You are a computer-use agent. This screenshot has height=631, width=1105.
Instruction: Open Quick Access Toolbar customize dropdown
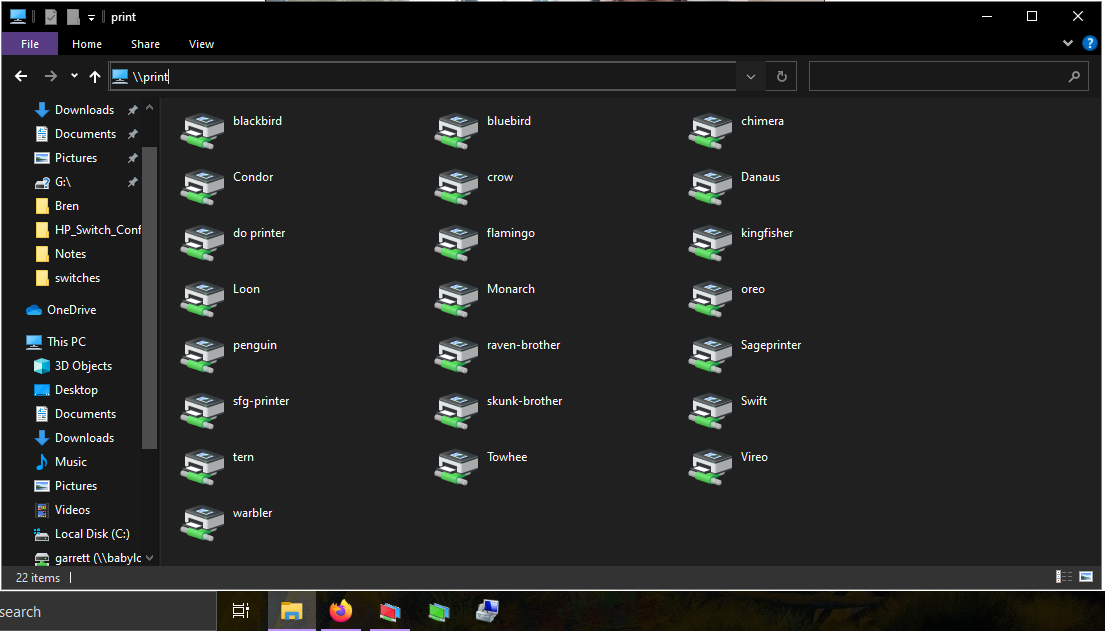point(92,18)
